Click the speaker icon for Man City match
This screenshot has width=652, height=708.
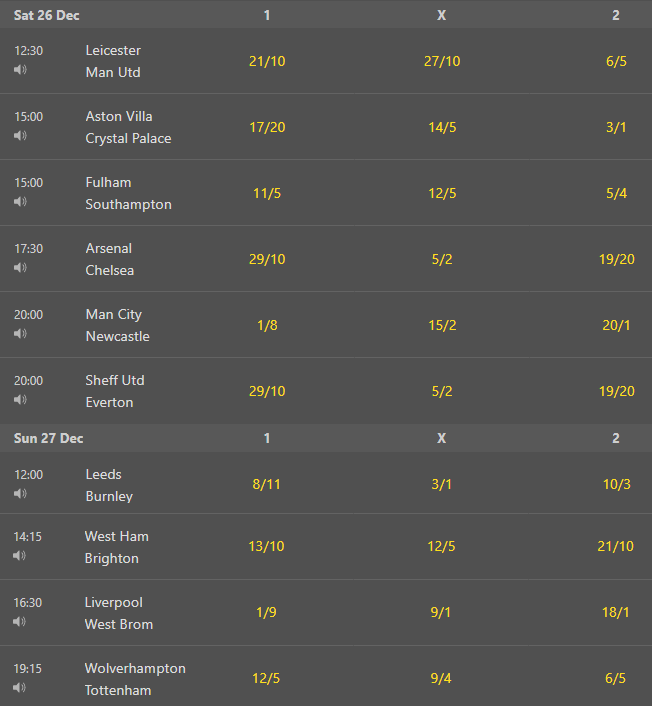20,333
